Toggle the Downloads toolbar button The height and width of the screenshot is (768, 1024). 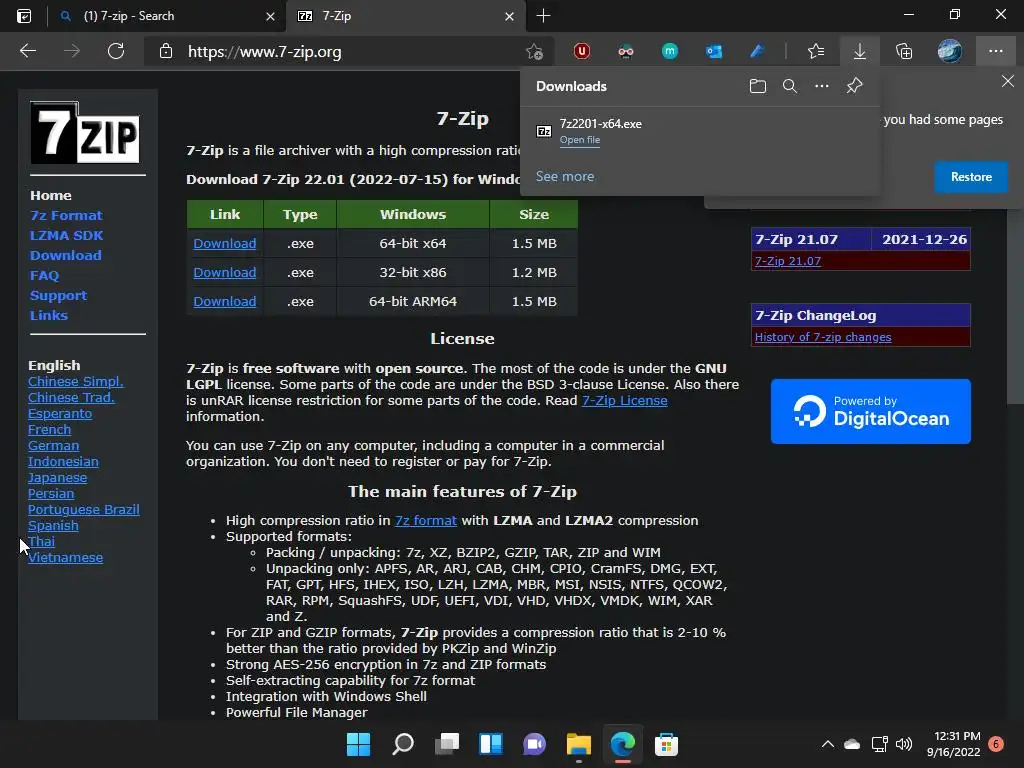pyautogui.click(x=859, y=51)
